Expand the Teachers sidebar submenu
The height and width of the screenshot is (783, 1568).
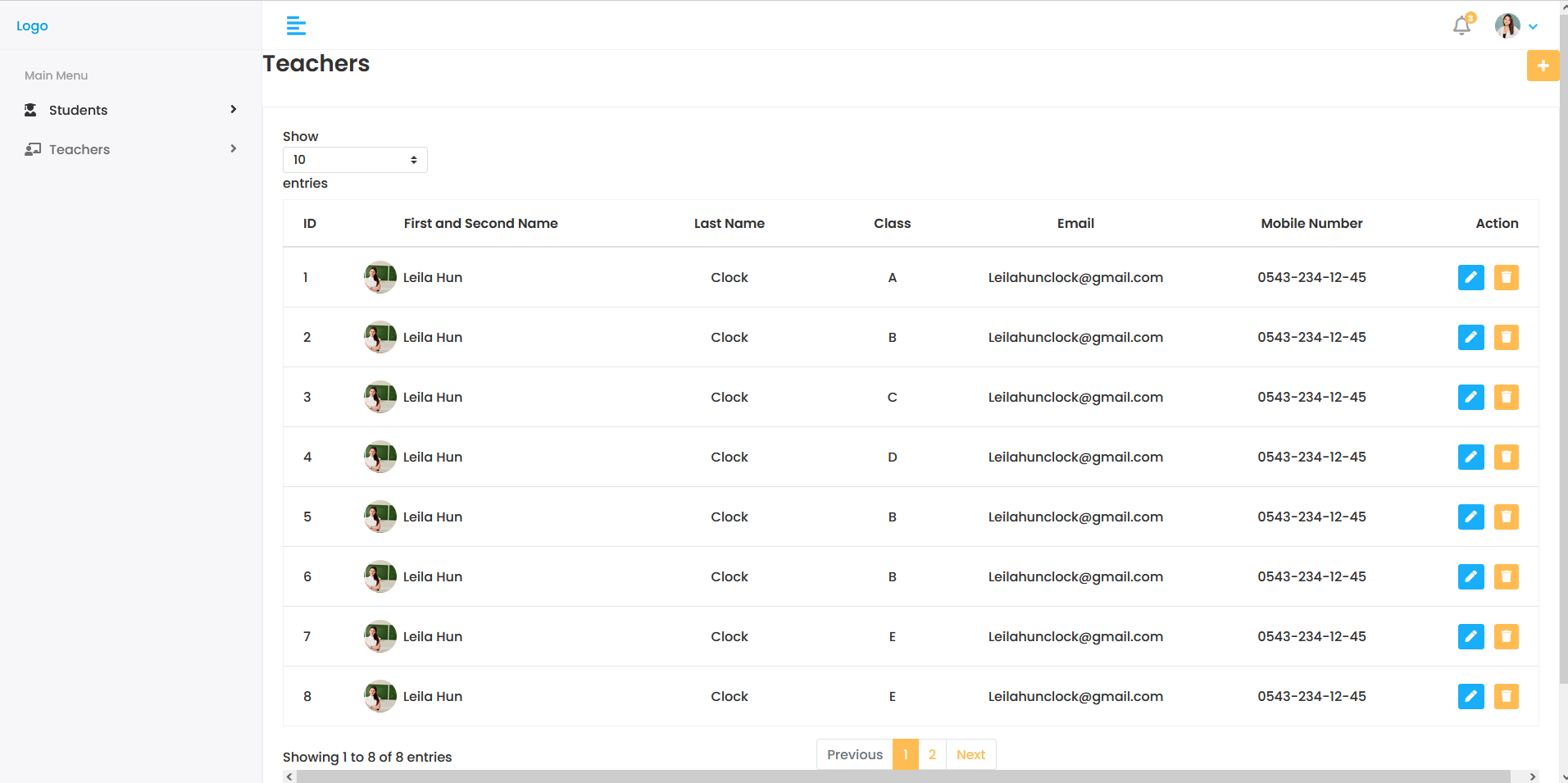click(x=233, y=148)
